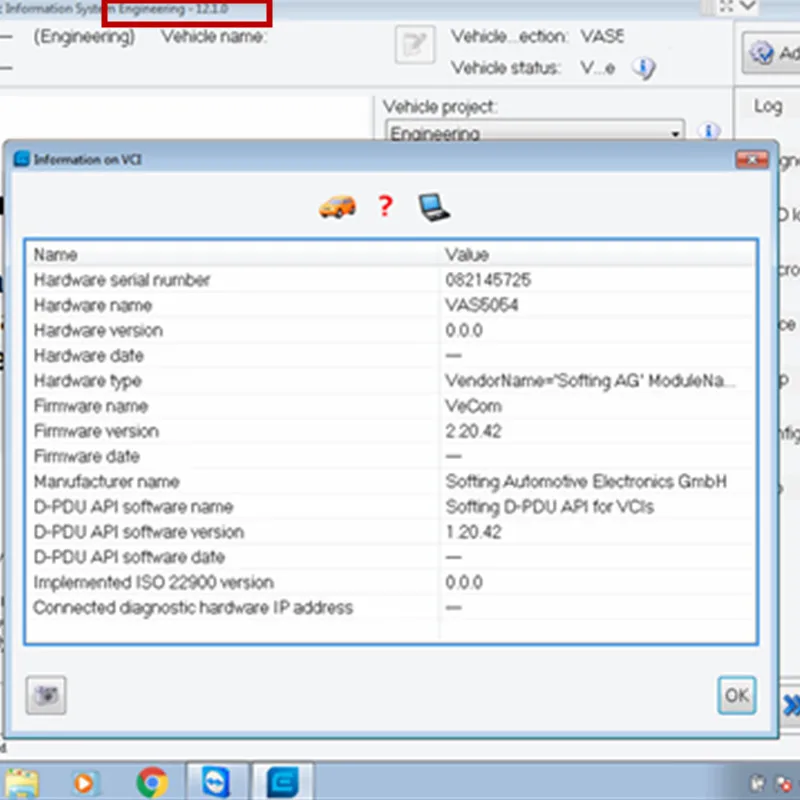Select the Manufacturer name row label
Viewport: 800px width, 800px height.
[x=106, y=482]
